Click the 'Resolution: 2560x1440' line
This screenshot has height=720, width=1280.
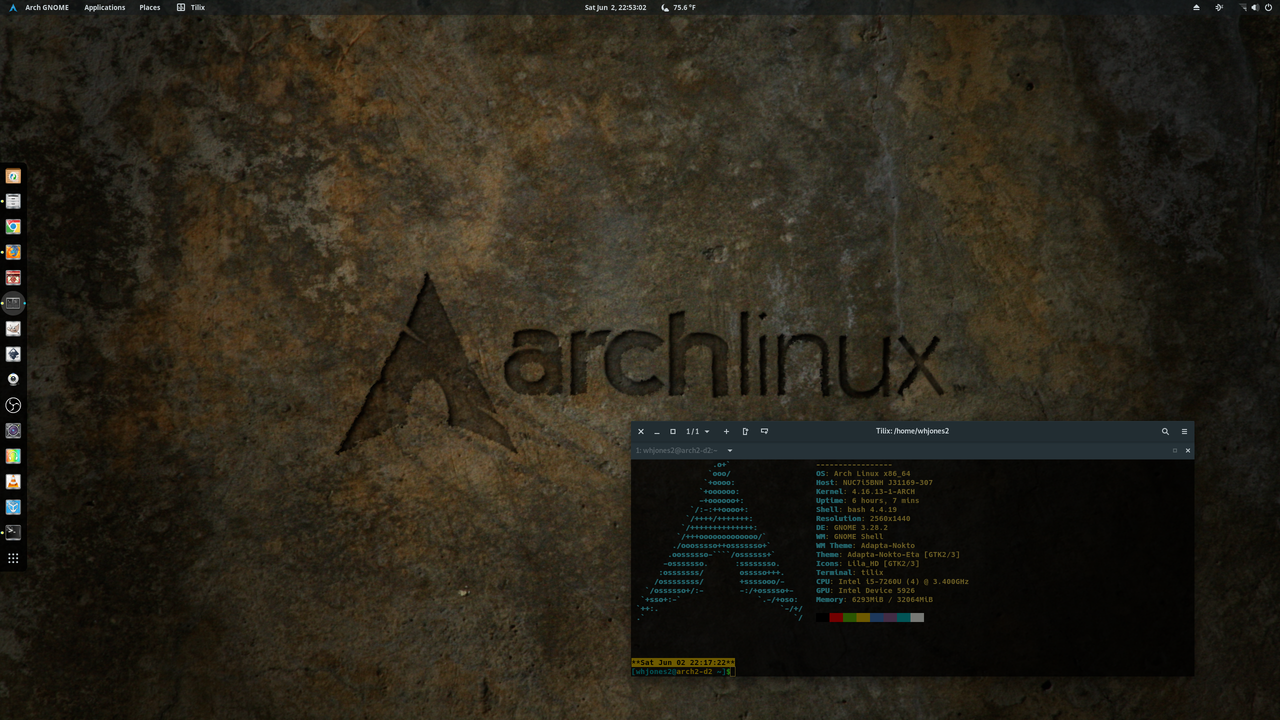tap(863, 519)
